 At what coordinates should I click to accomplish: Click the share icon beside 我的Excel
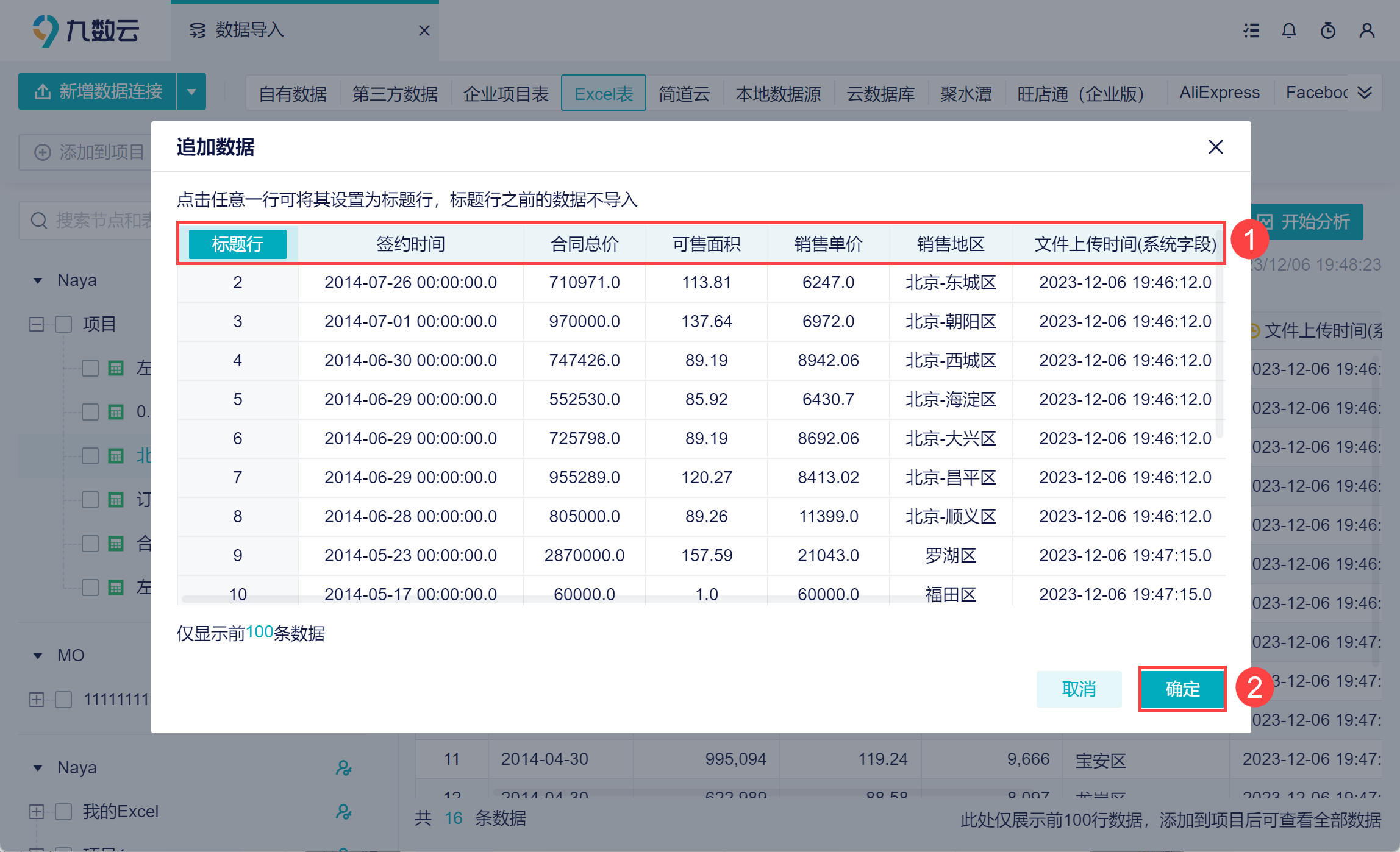coord(343,812)
